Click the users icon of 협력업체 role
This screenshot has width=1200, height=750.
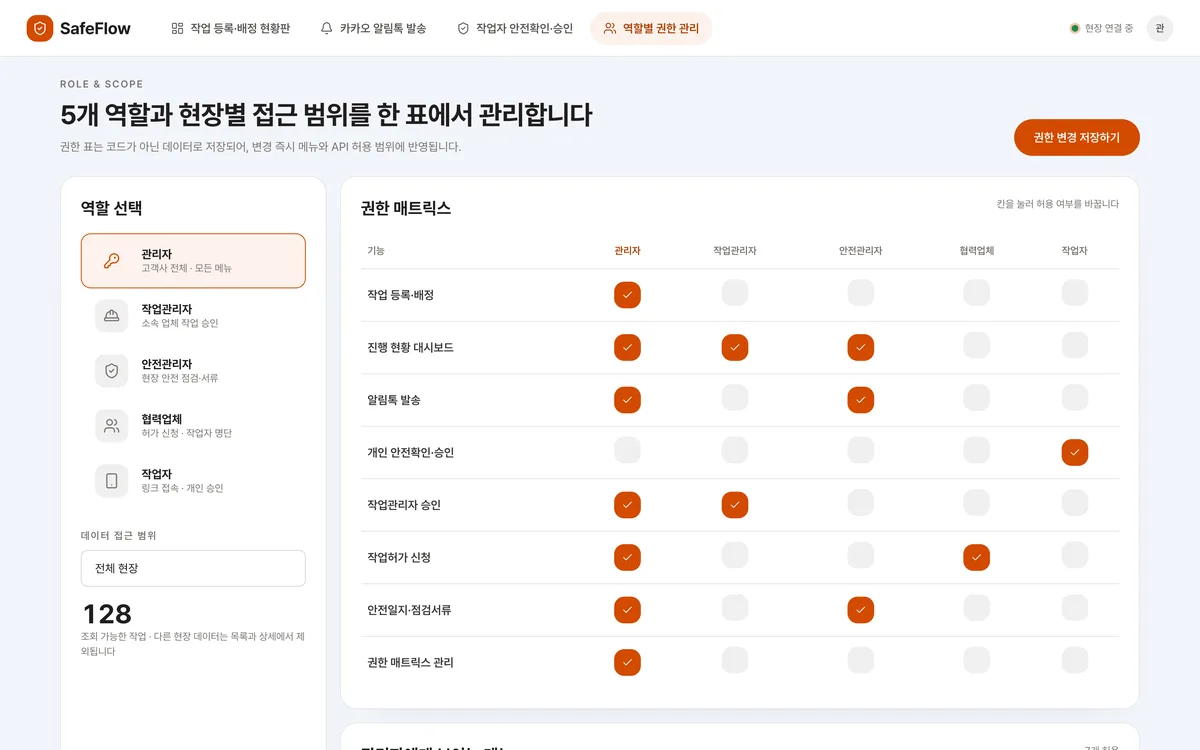112,426
